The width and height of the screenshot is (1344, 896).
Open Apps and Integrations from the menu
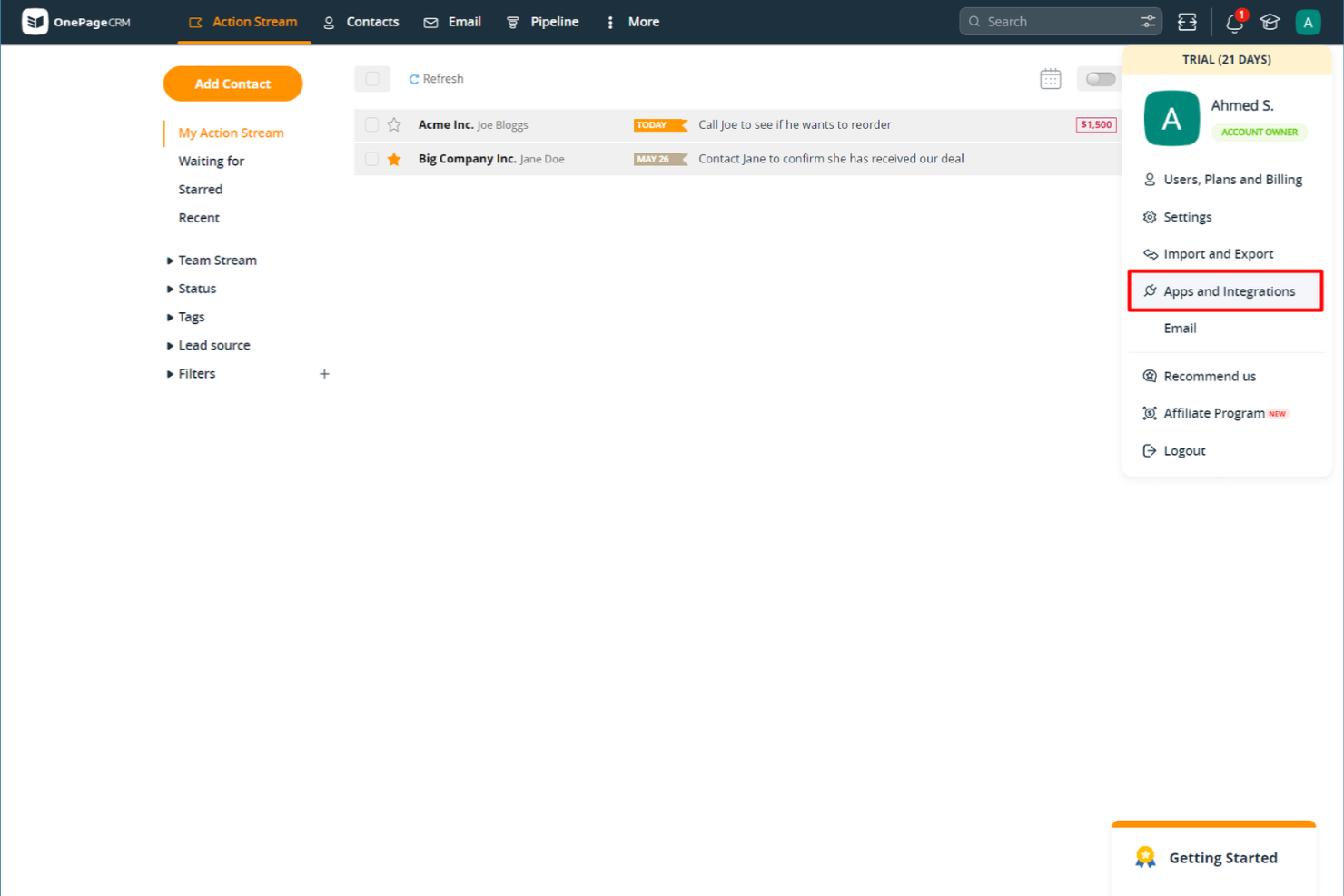point(1229,290)
